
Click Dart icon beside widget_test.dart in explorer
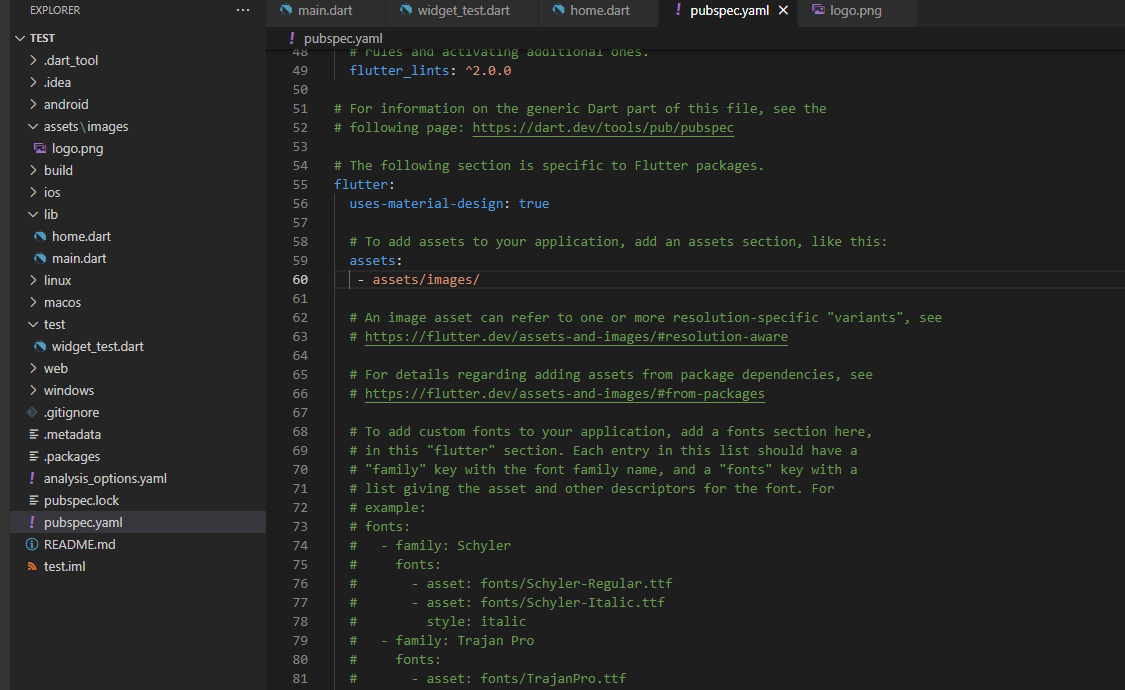point(40,346)
